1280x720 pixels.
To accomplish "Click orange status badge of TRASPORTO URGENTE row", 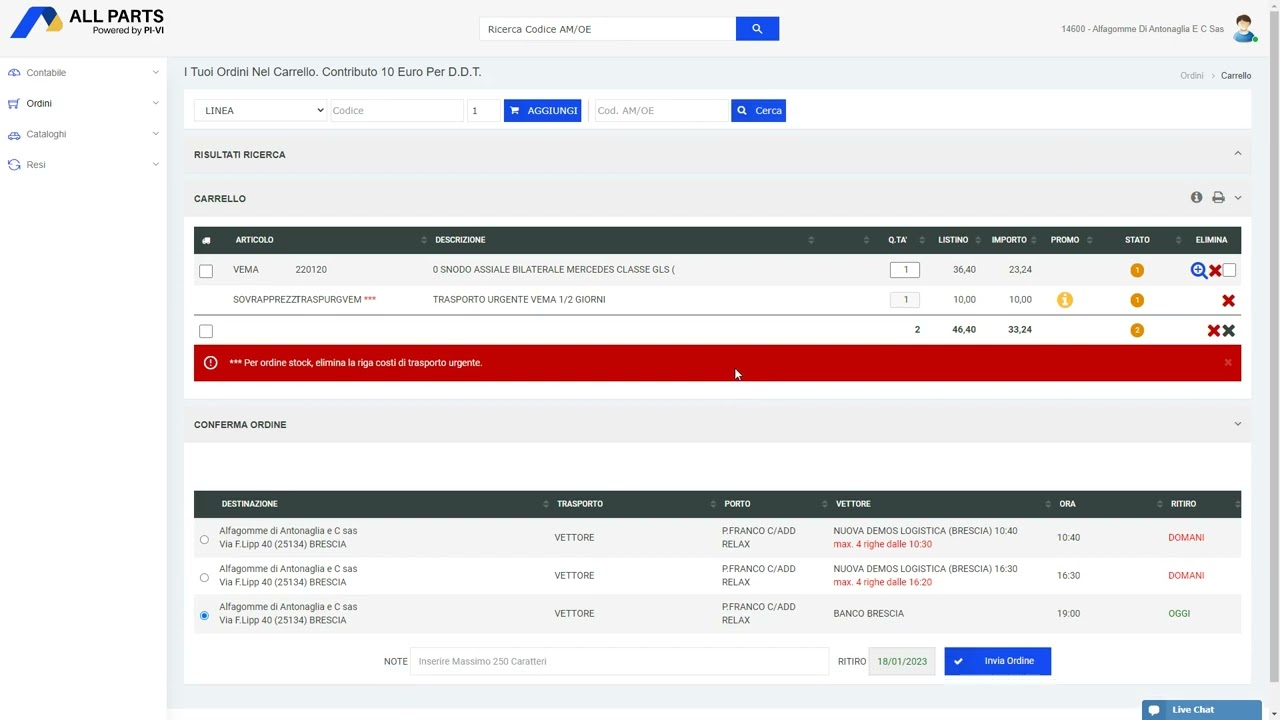I will click(x=1137, y=300).
